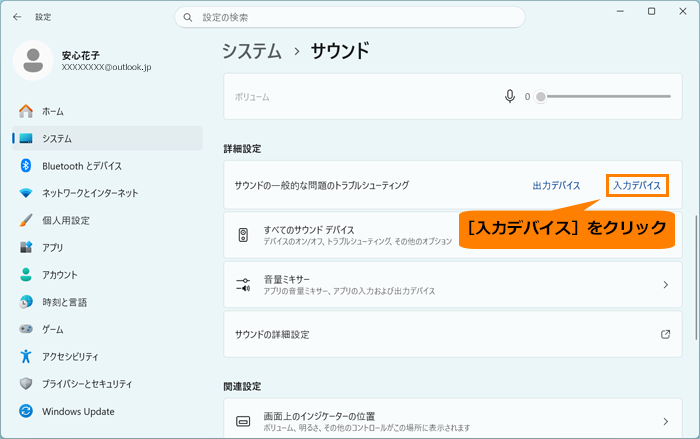Click the vertical scrollbar of settings page
The image size is (700, 439).
click(x=696, y=277)
